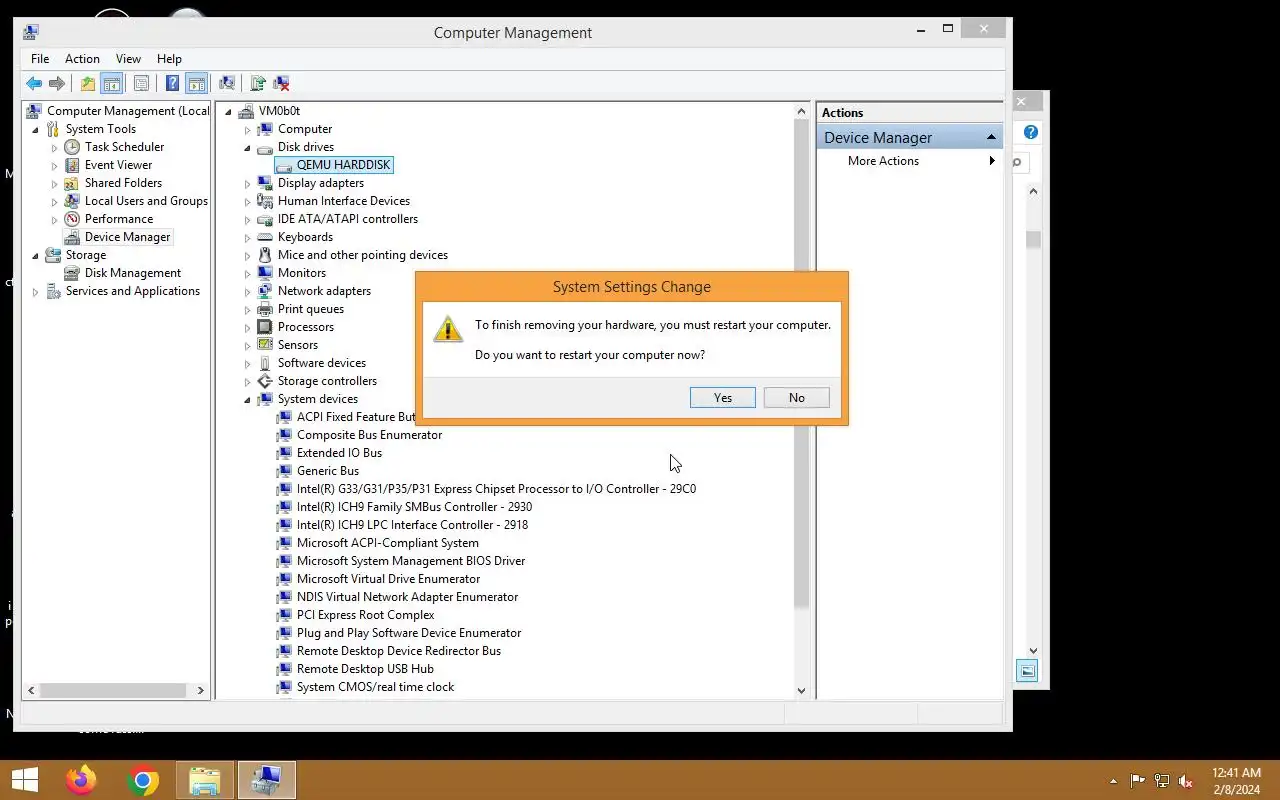Click the Action Center flag tray icon
Screen dimensions: 1280x800
coord(1138,781)
